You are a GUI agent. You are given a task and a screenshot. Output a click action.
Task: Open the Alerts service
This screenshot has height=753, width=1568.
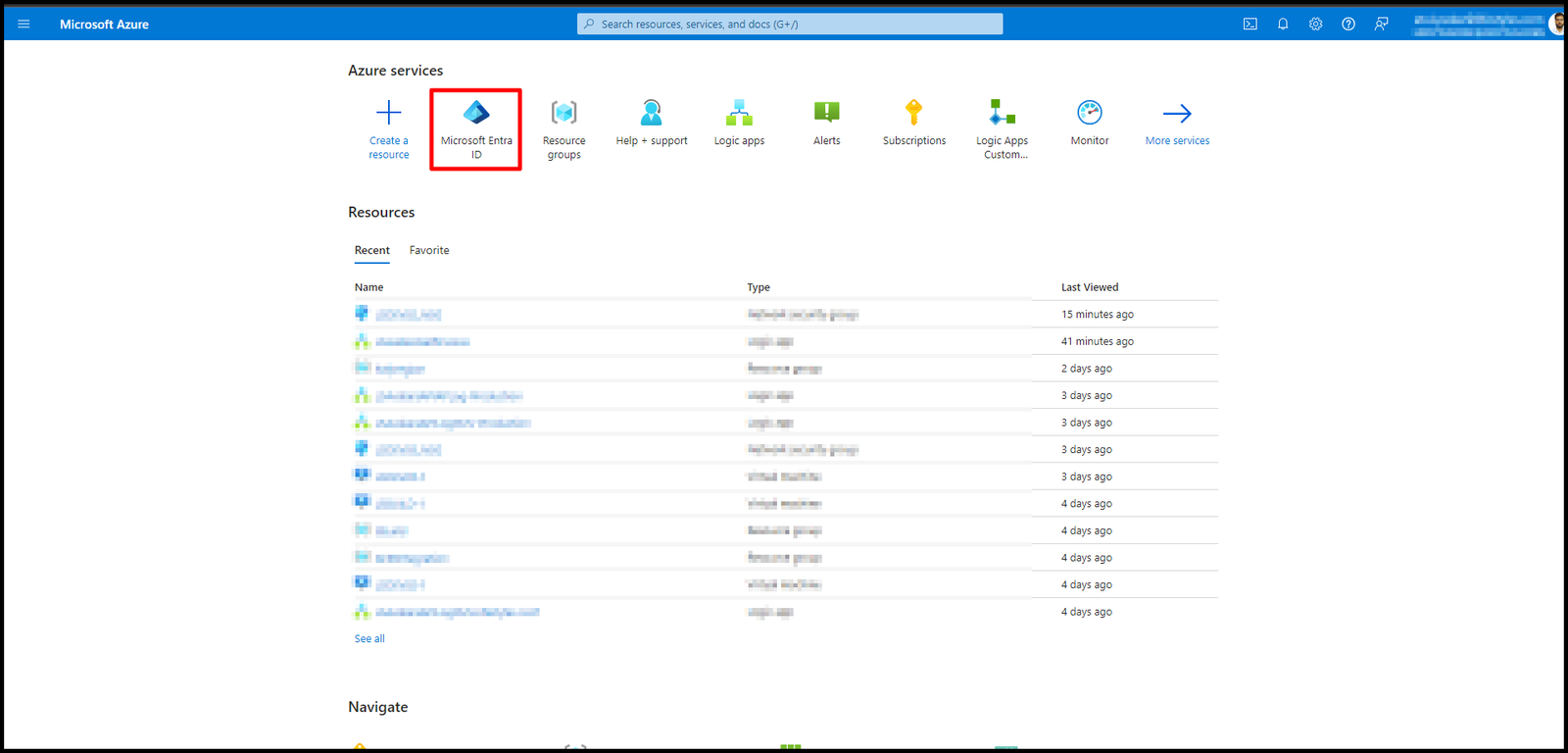827,124
